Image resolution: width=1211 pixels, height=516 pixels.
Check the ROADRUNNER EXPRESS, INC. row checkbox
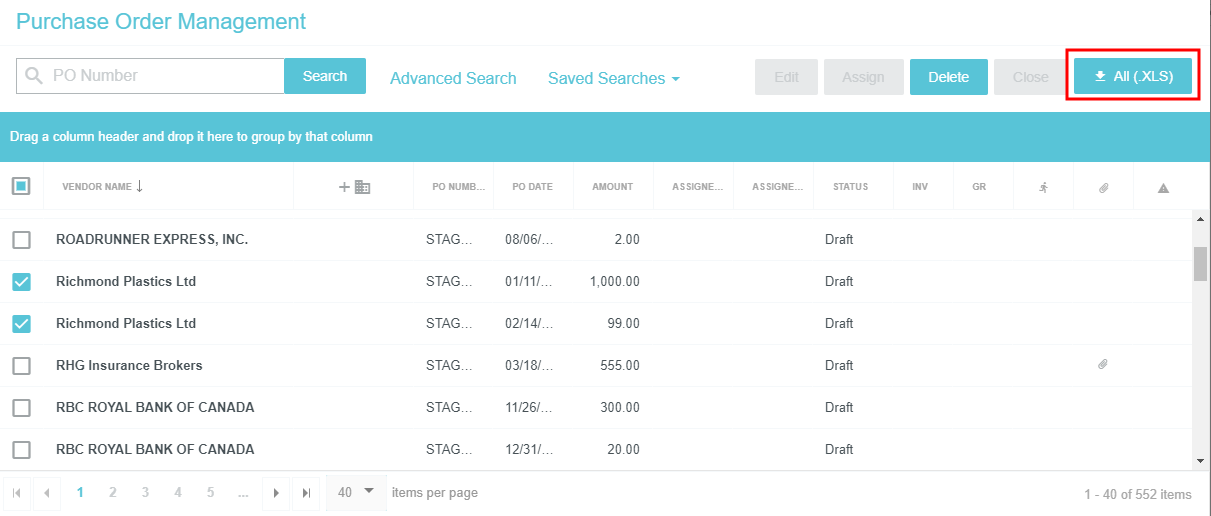21,240
